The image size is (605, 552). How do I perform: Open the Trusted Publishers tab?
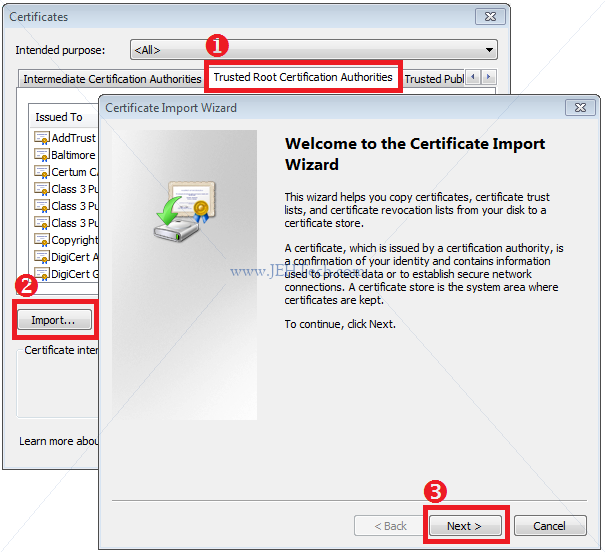point(434,79)
